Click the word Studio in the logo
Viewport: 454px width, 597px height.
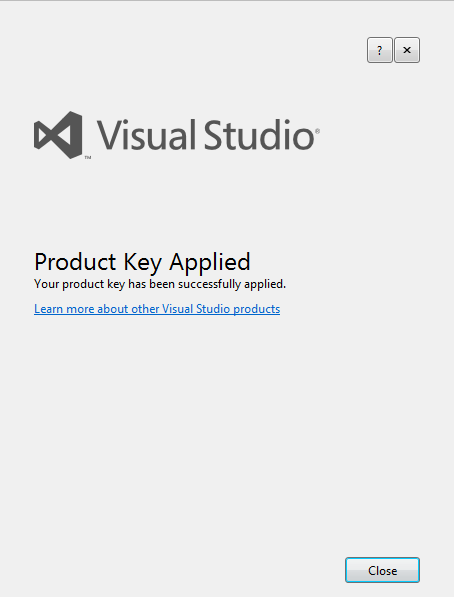(x=259, y=134)
